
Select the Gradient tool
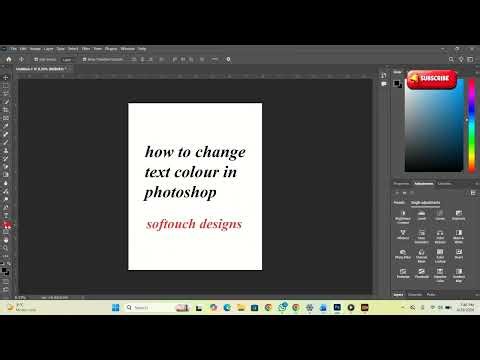click(x=6, y=175)
